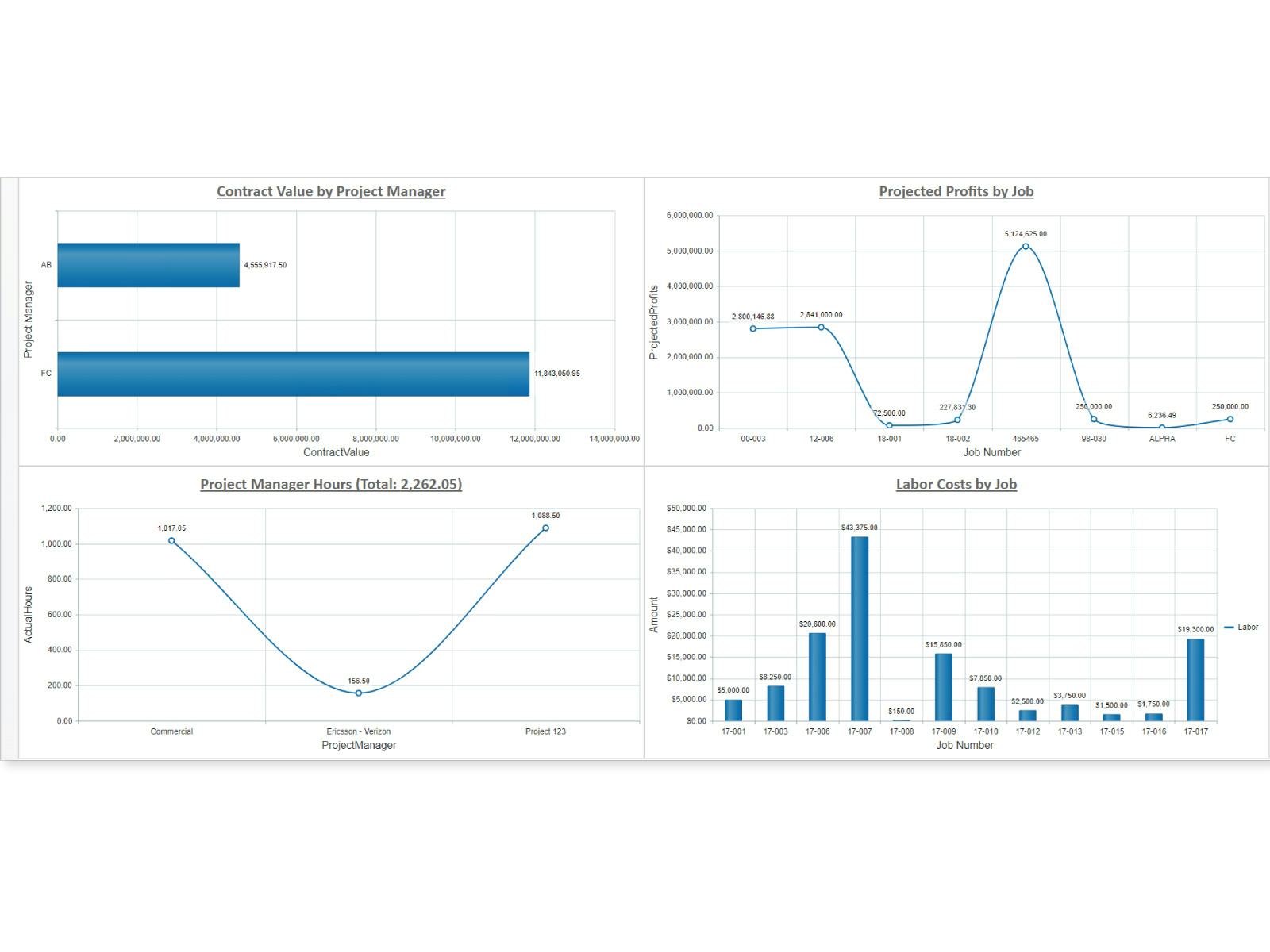Select the 98-030 projected profits data point

point(1094,419)
